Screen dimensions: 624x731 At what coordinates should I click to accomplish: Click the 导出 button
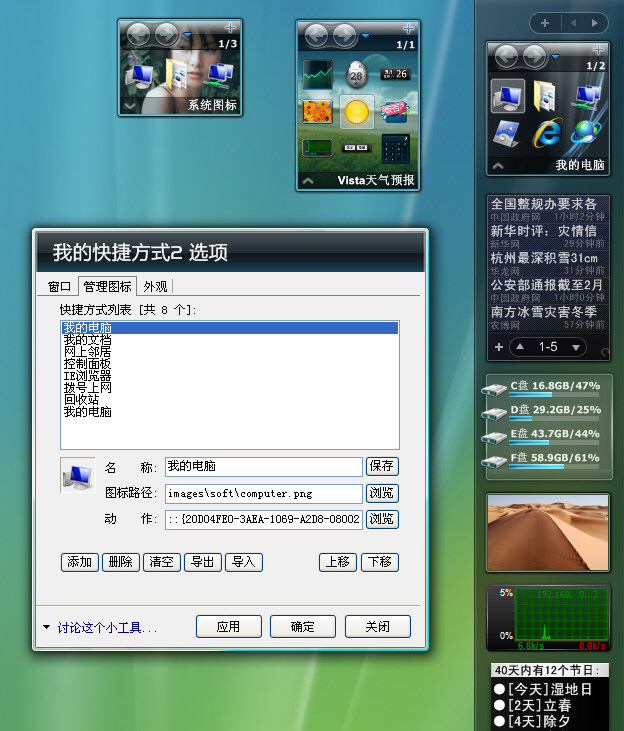pos(203,562)
